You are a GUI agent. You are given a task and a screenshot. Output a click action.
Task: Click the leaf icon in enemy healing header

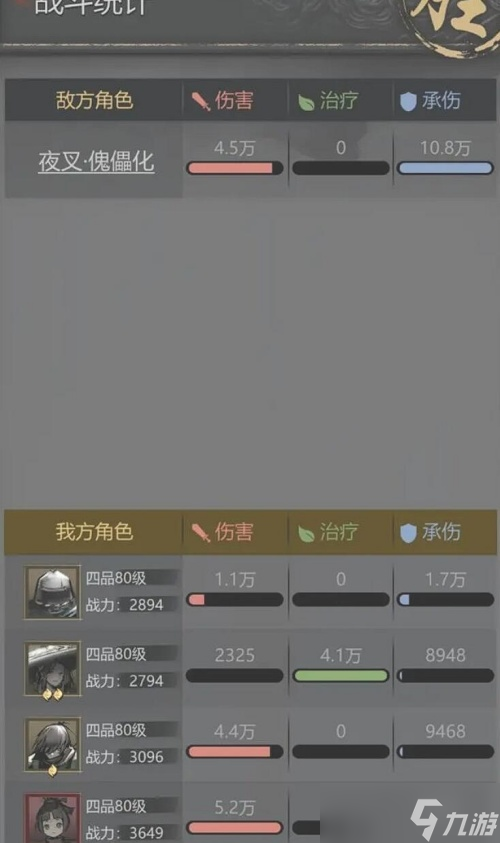(306, 102)
